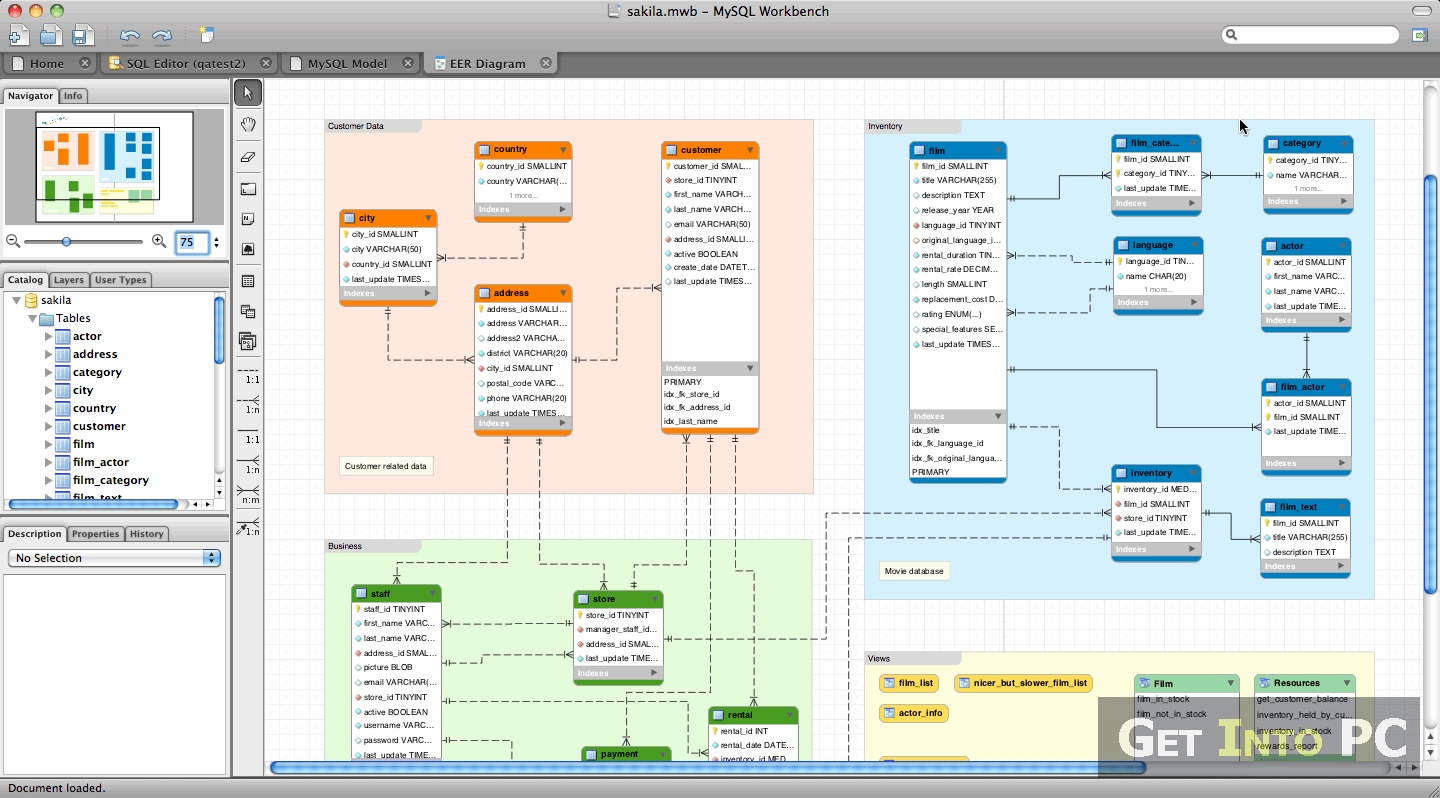Collapse Indexes section of film table
This screenshot has width=1440, height=798.
tap(998, 416)
